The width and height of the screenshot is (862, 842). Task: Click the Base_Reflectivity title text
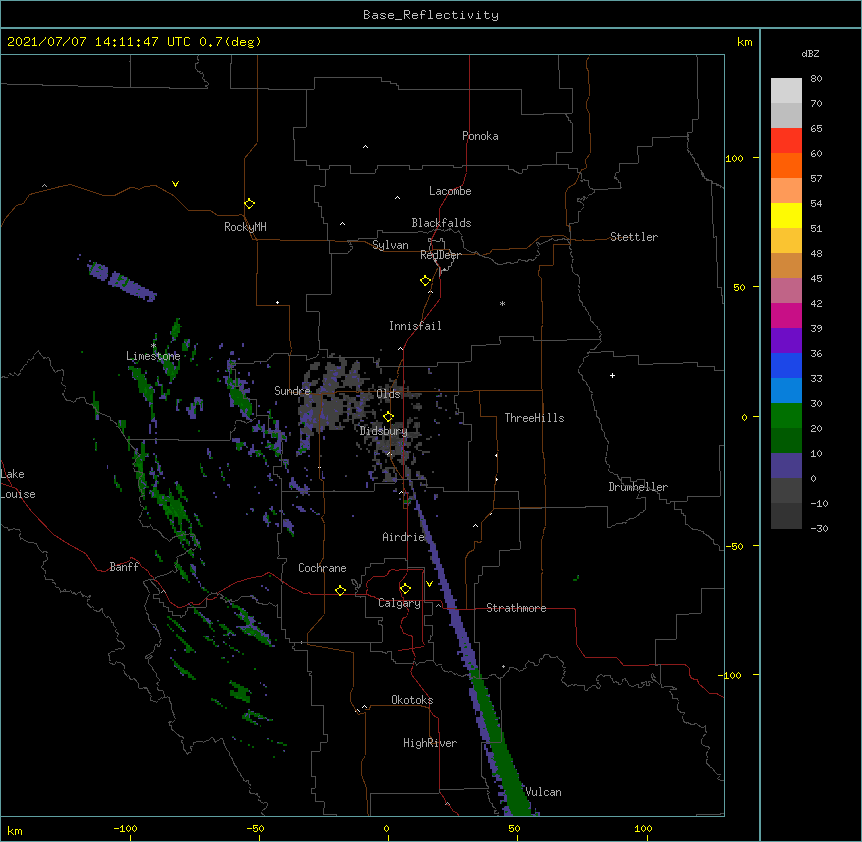431,15
